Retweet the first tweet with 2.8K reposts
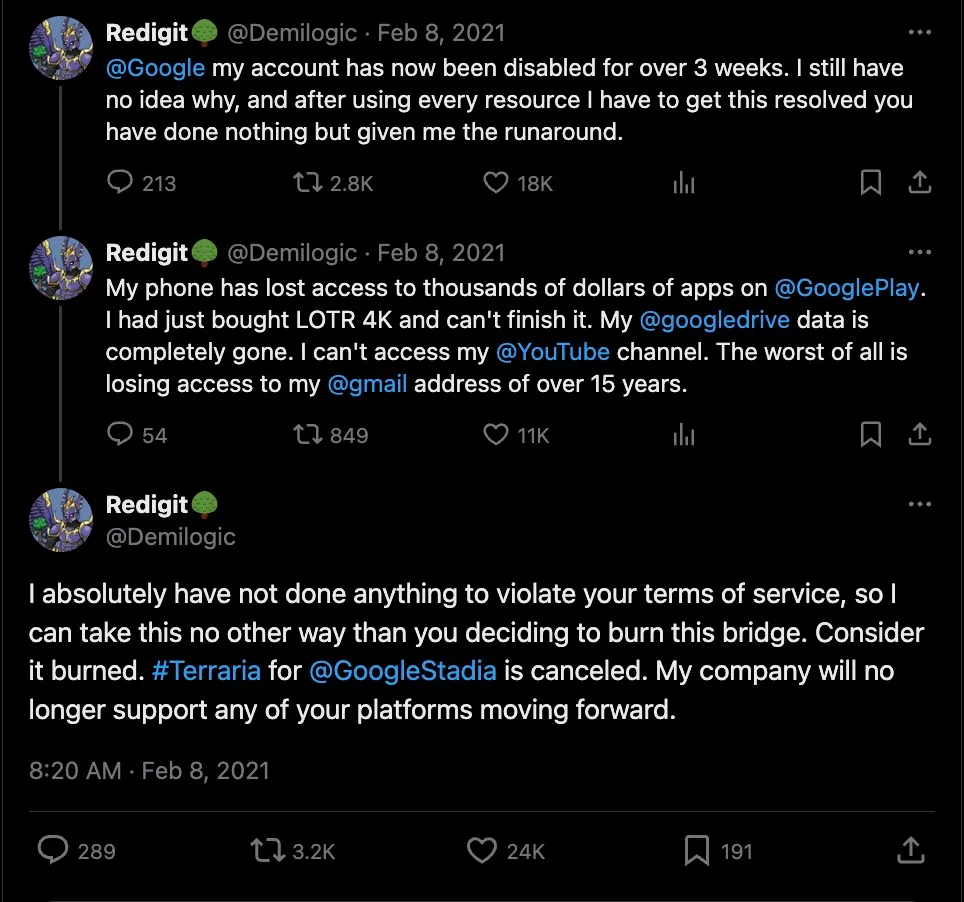This screenshot has height=902, width=964. [303, 182]
